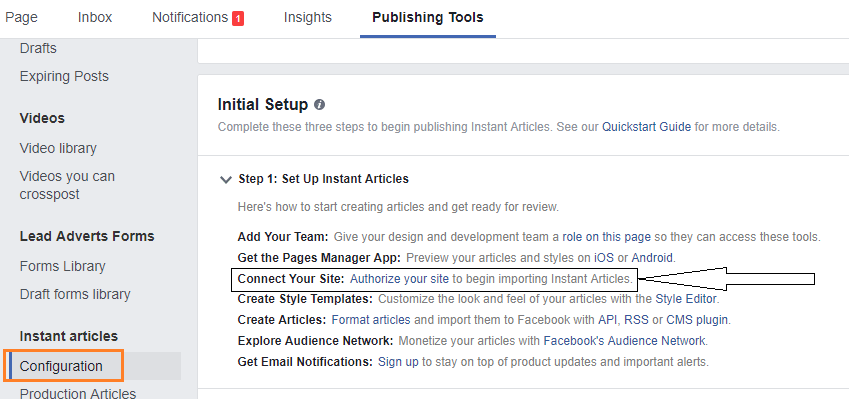Click the Initial Setup info icon
Screen dimensions: 849x399
(319, 104)
